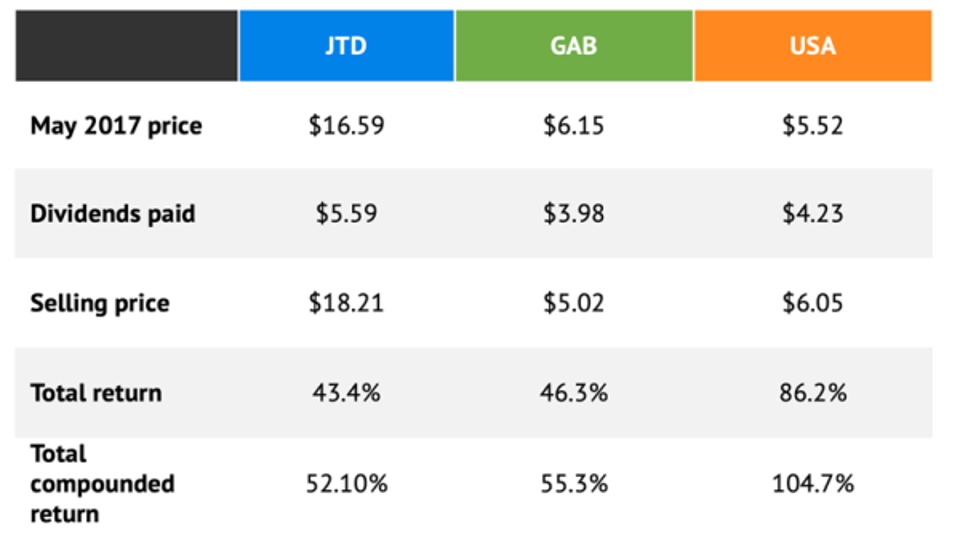Select the $6.15 GAB price cell
Image resolution: width=960 pixels, height=544 pixels.
tap(574, 126)
